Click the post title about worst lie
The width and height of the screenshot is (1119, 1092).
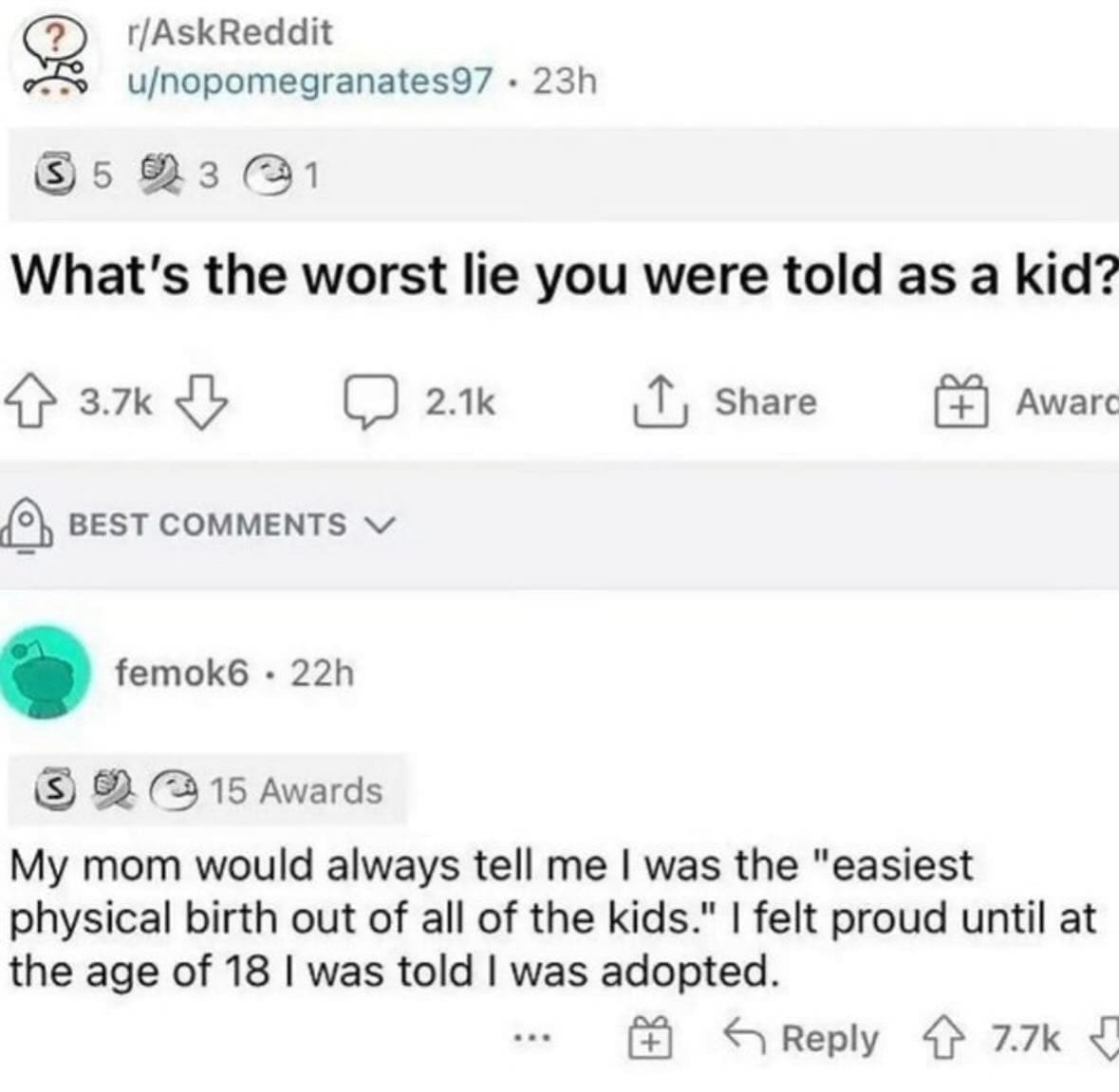560,275
